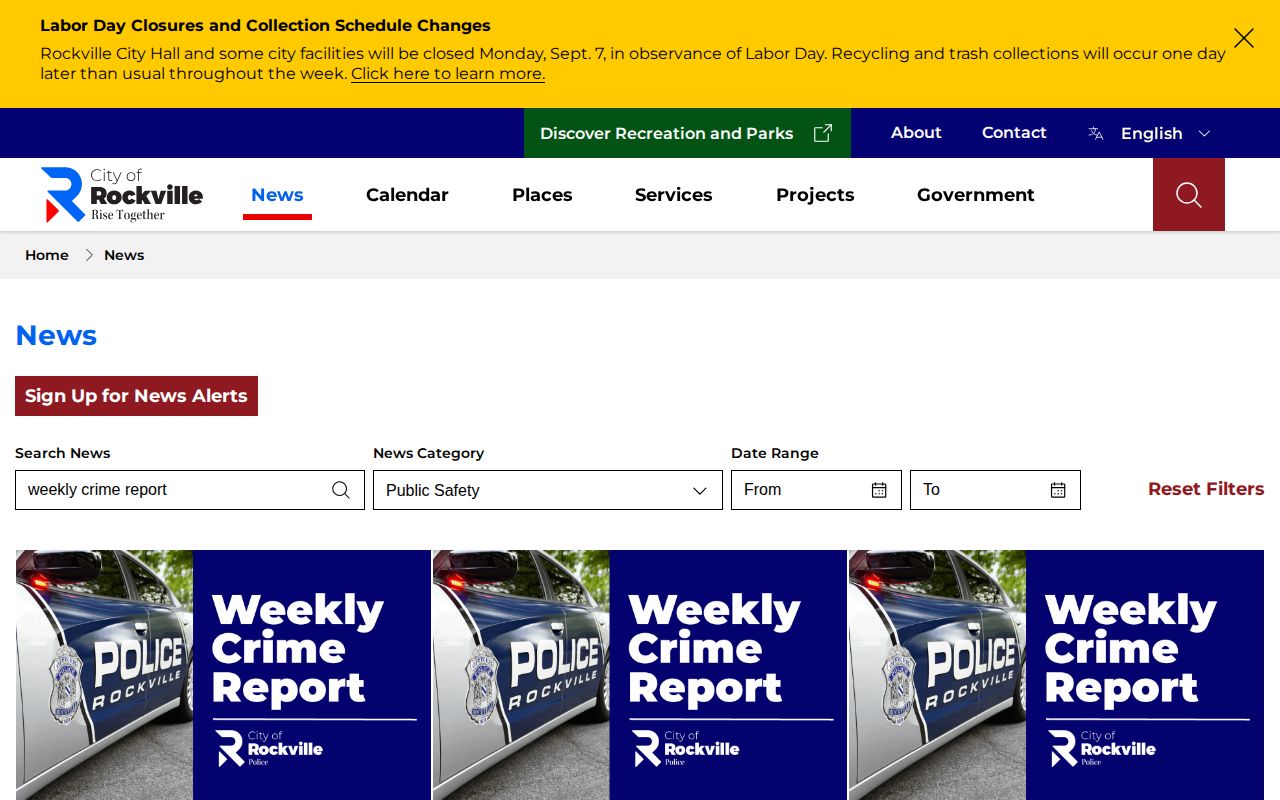Go to the Contact page

(x=1014, y=132)
